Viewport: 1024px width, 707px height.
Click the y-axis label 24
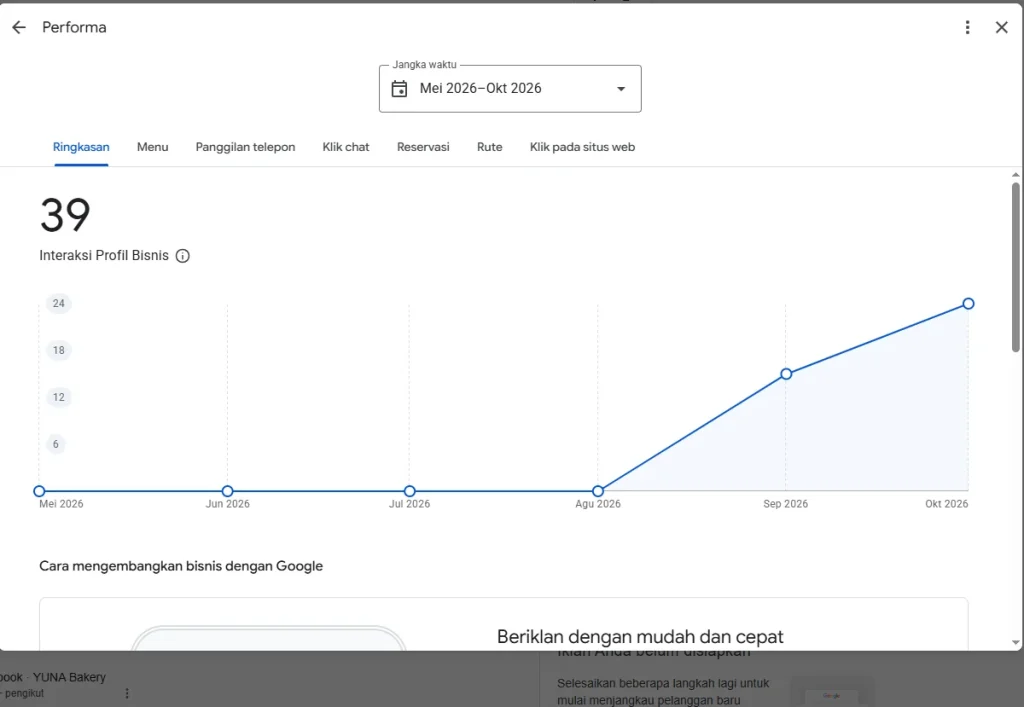click(59, 304)
